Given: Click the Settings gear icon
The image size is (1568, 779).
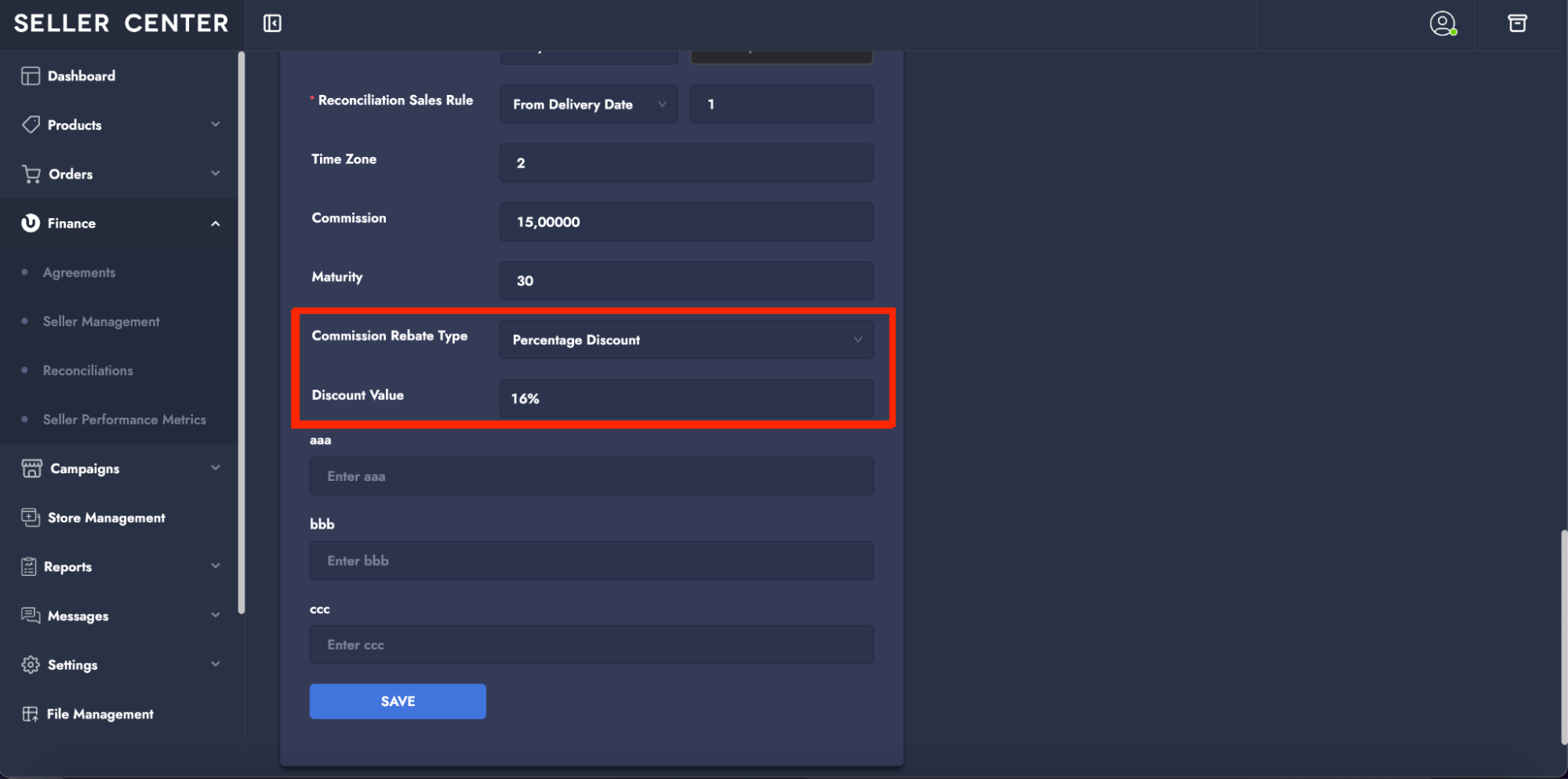Looking at the screenshot, I should click(x=31, y=664).
